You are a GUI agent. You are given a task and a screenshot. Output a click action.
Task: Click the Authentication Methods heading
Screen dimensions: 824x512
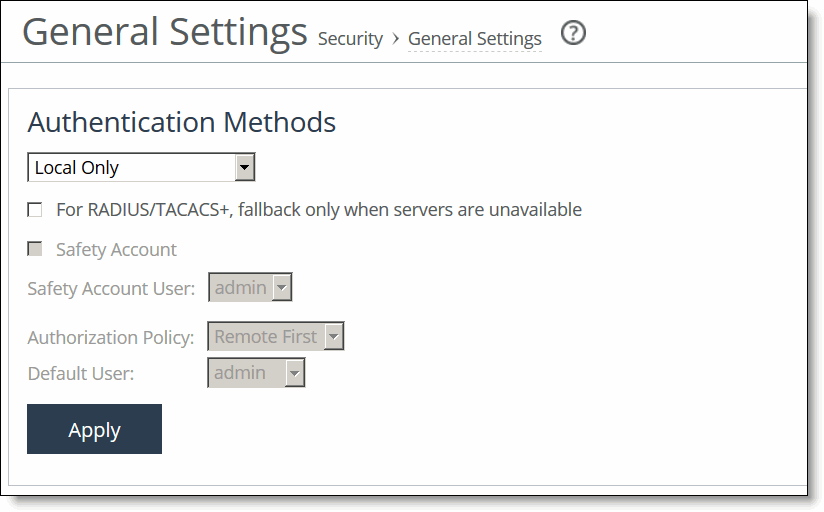(182, 122)
